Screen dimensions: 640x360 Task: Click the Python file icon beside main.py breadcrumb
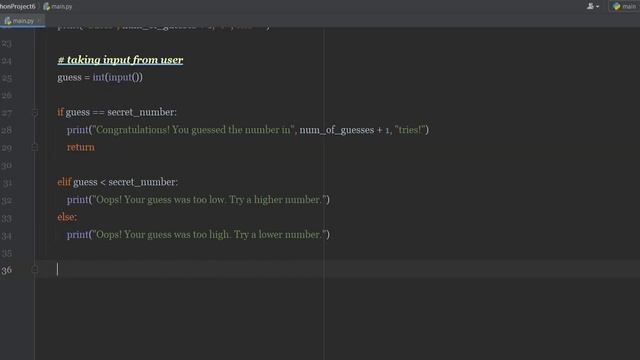[47, 7]
